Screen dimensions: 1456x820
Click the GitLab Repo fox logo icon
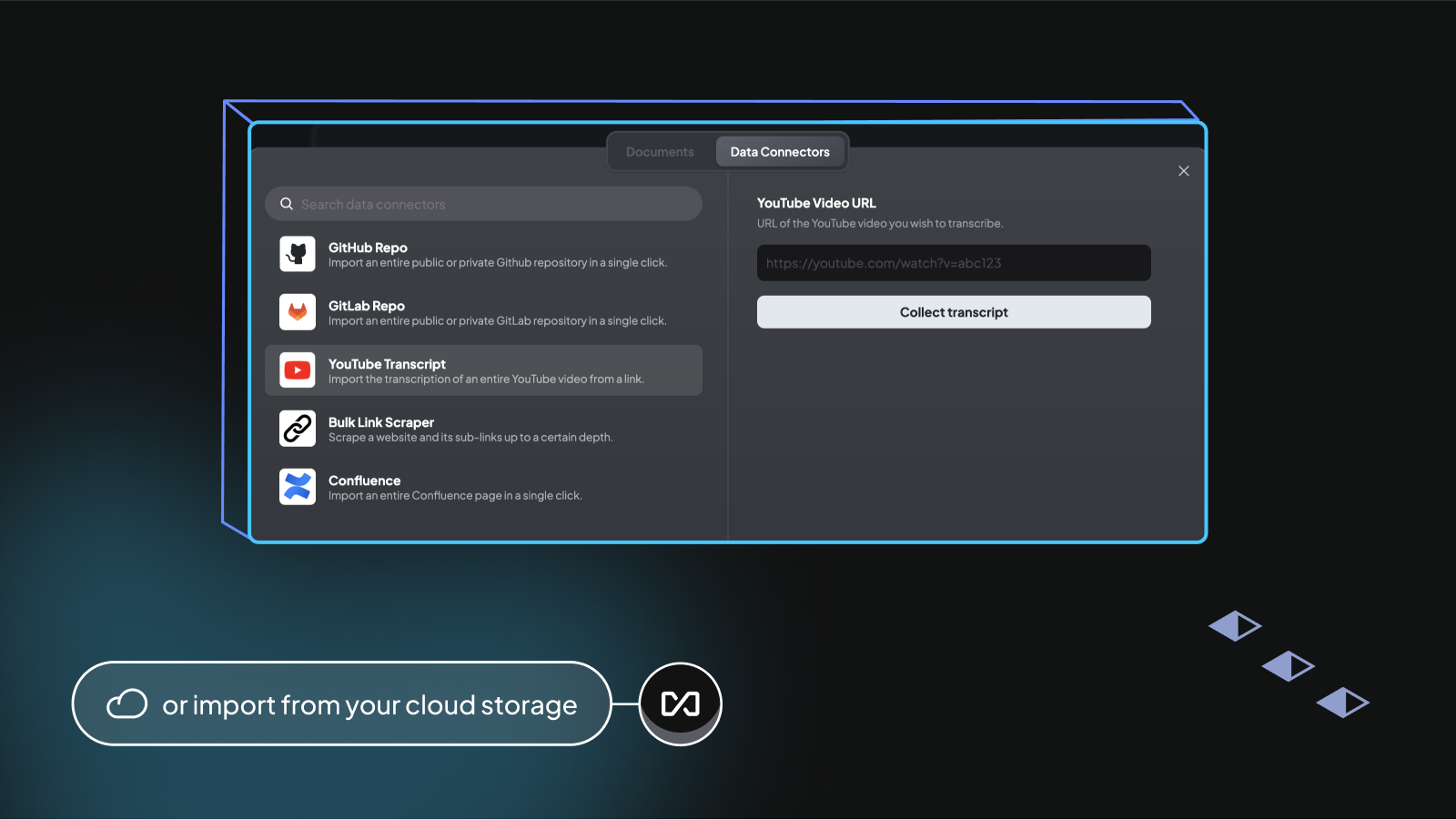coord(298,312)
